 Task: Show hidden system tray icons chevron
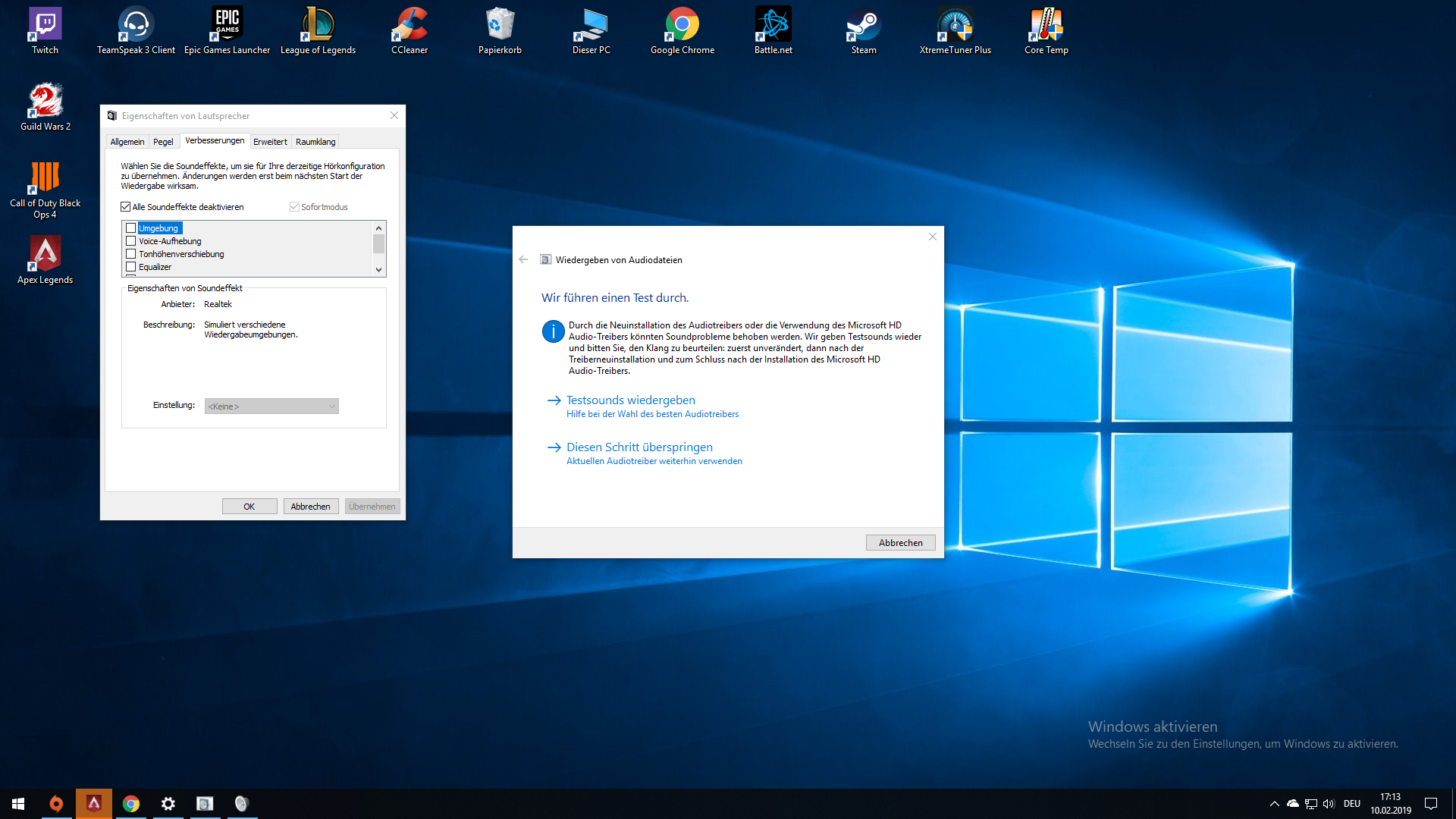[x=1274, y=804]
